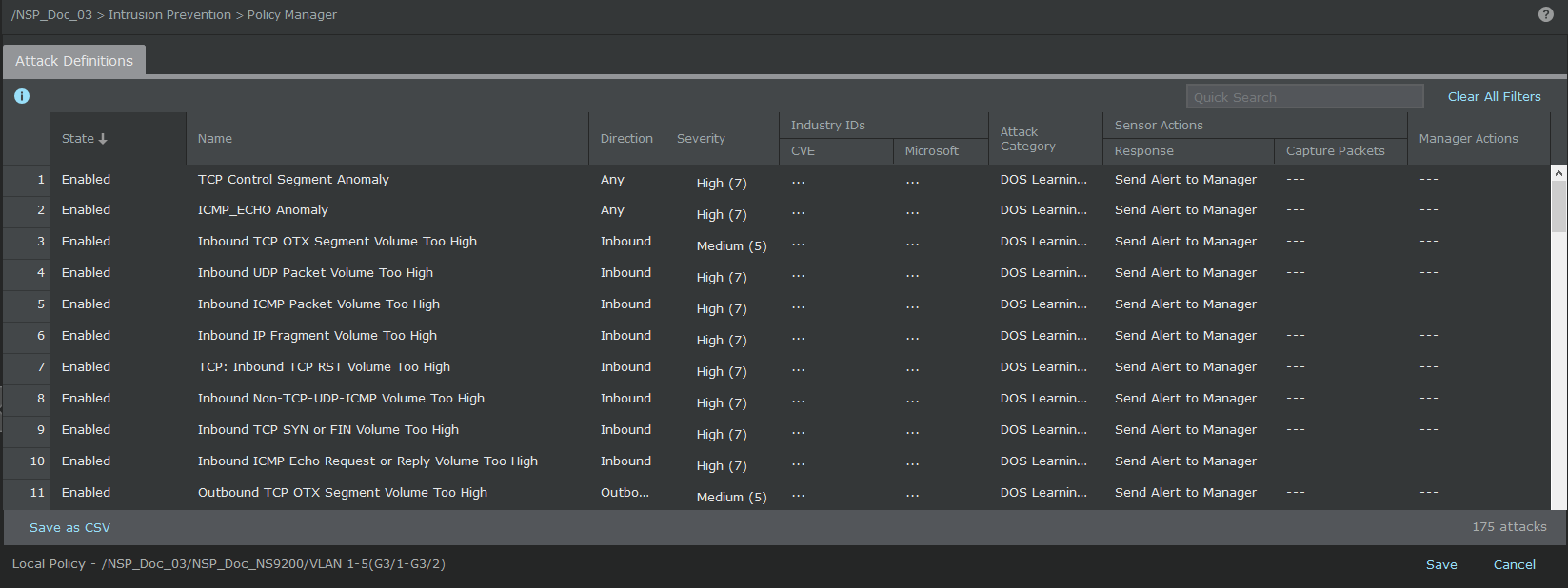Viewport: 1568px width, 588px height.
Task: Click the Attack Category column header
Action: coord(1045,139)
